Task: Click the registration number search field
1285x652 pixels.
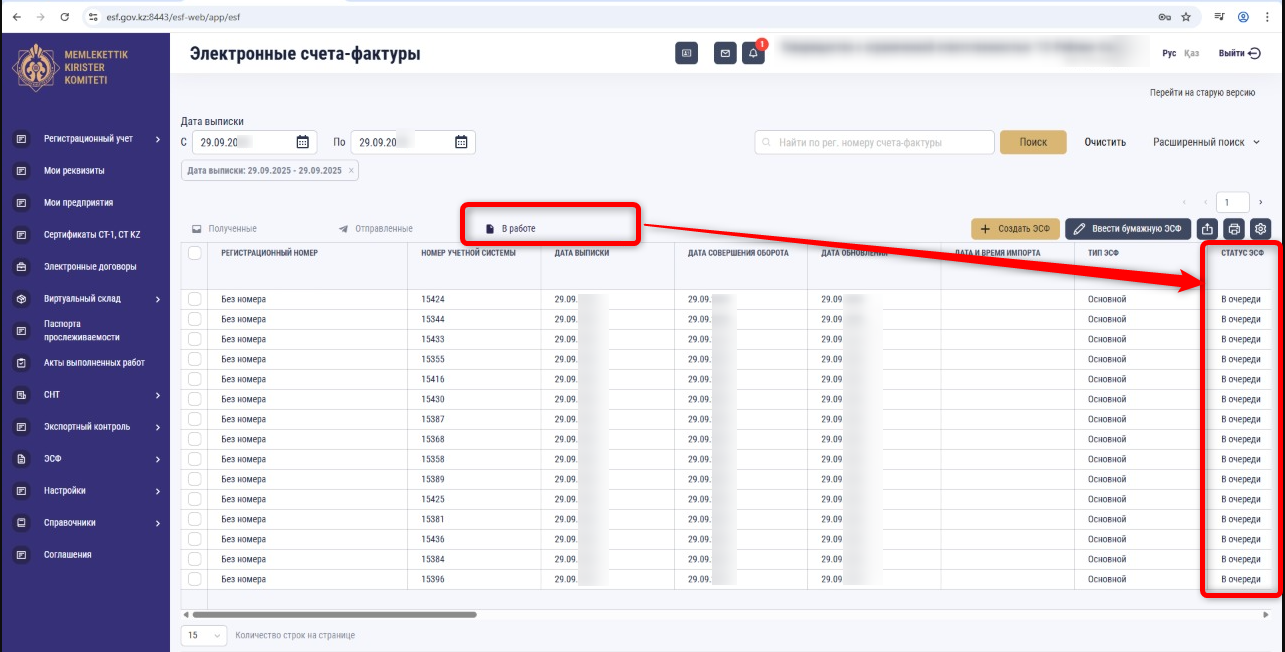Action: tap(874, 142)
